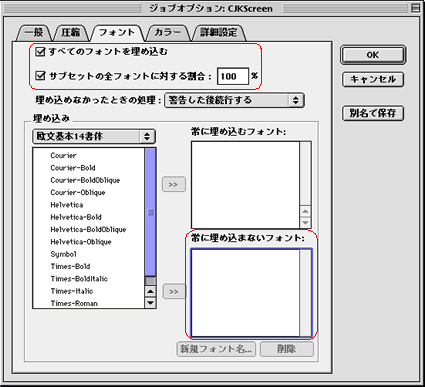Click the upper >> add-to-always-embed button
Image resolution: width=425 pixels, height=387 pixels.
(174, 184)
